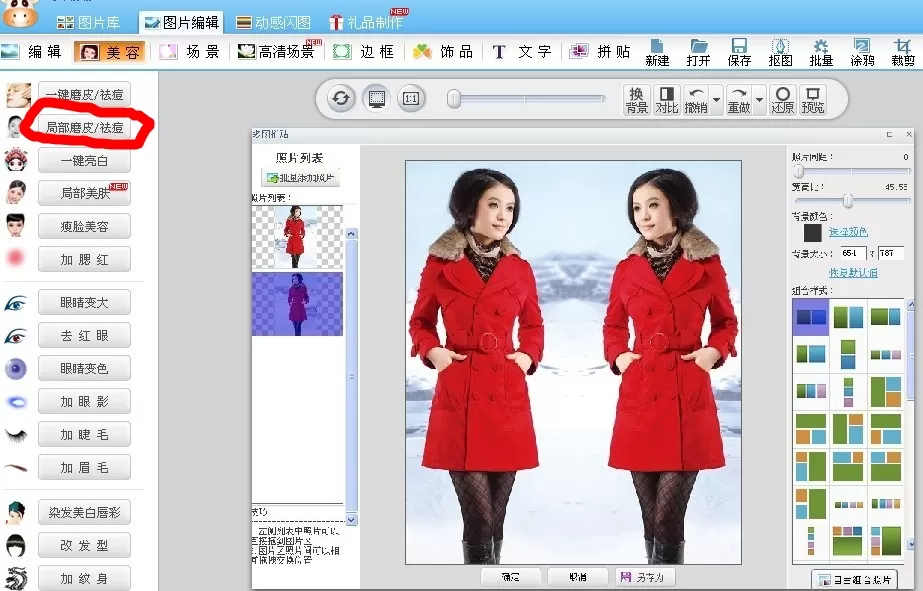This screenshot has width=923, height=591.
Task: Click the 眼睛变大 button
Action: pyautogui.click(x=85, y=303)
